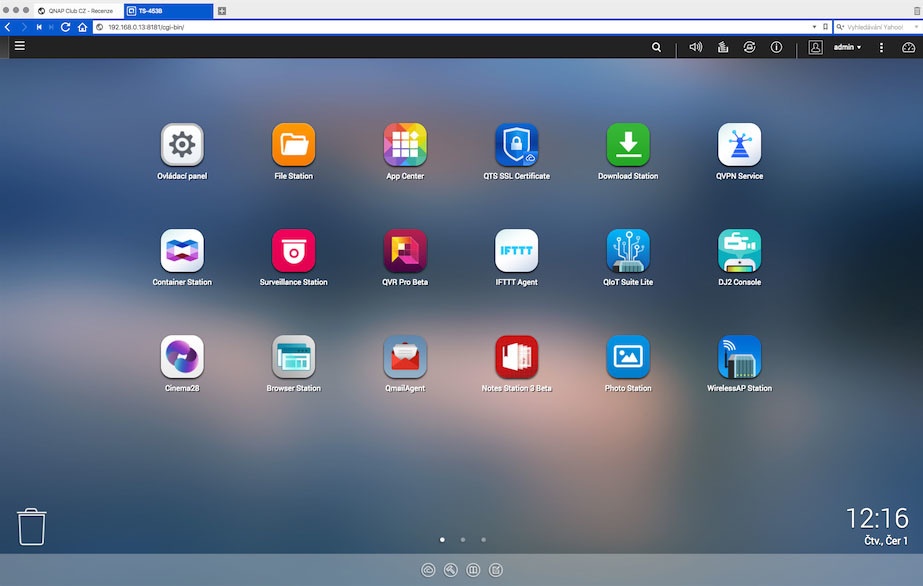Viewport: 923px width, 586px height.
Task: Open the desktop trash bin
Action: 31,527
